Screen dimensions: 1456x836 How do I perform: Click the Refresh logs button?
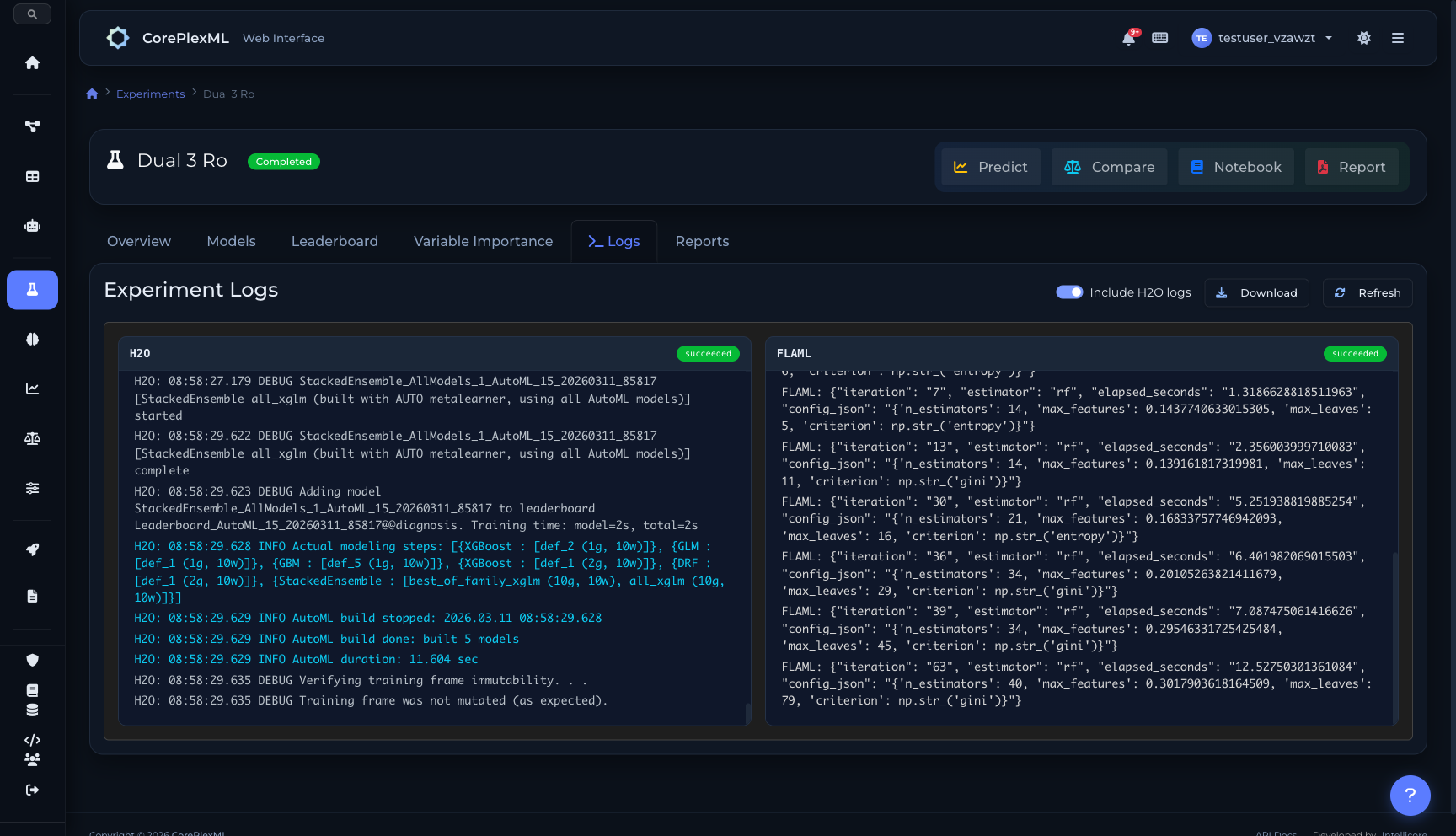1367,292
